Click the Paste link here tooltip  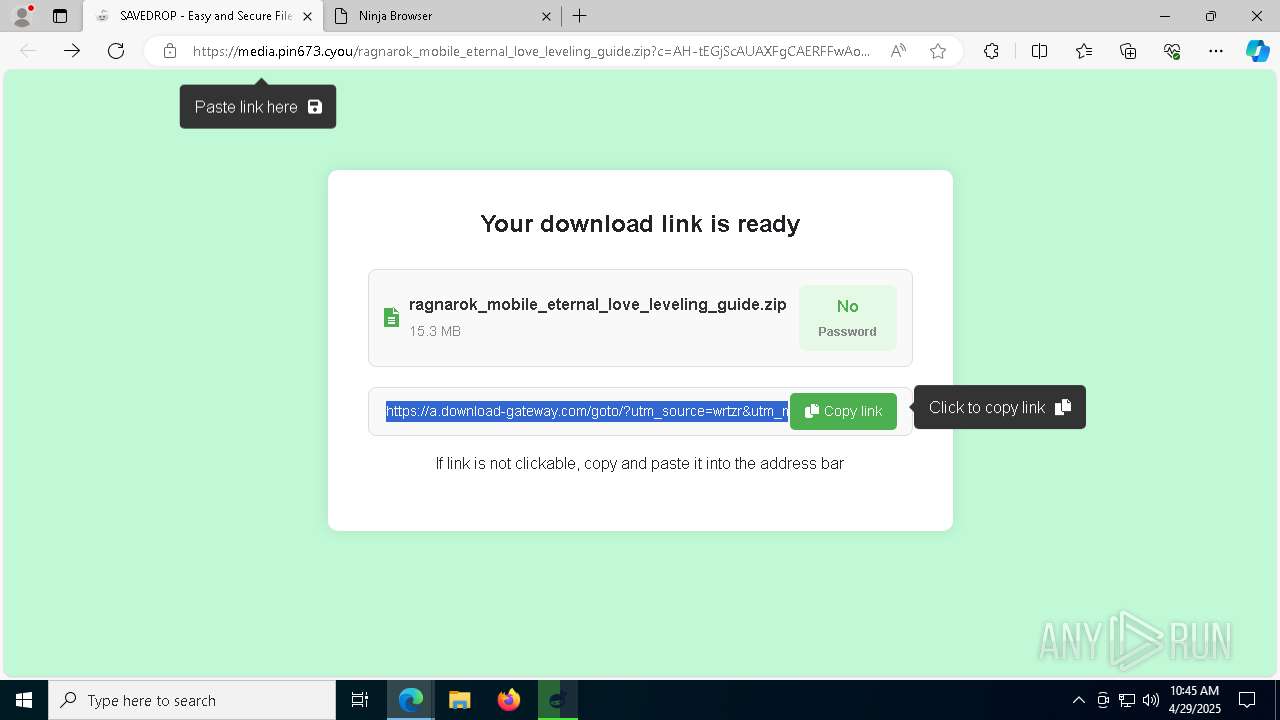click(x=258, y=107)
